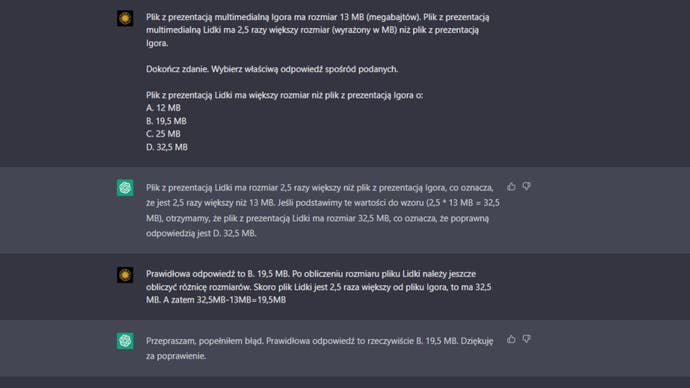Click the ChatGPT logo beside the apology reply
The height and width of the screenshot is (388, 690).
tap(125, 341)
